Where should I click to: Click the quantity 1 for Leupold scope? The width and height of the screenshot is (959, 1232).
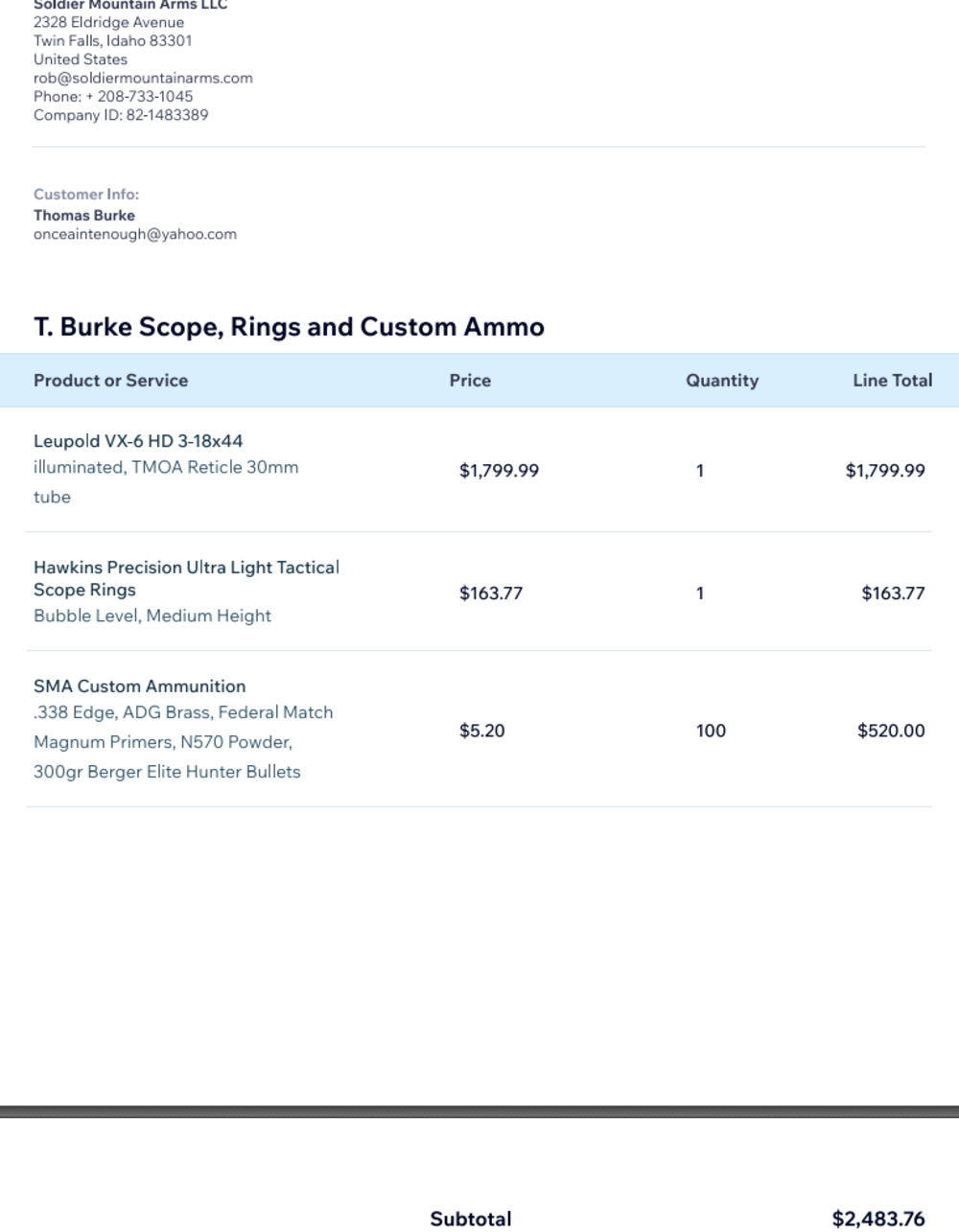point(700,470)
